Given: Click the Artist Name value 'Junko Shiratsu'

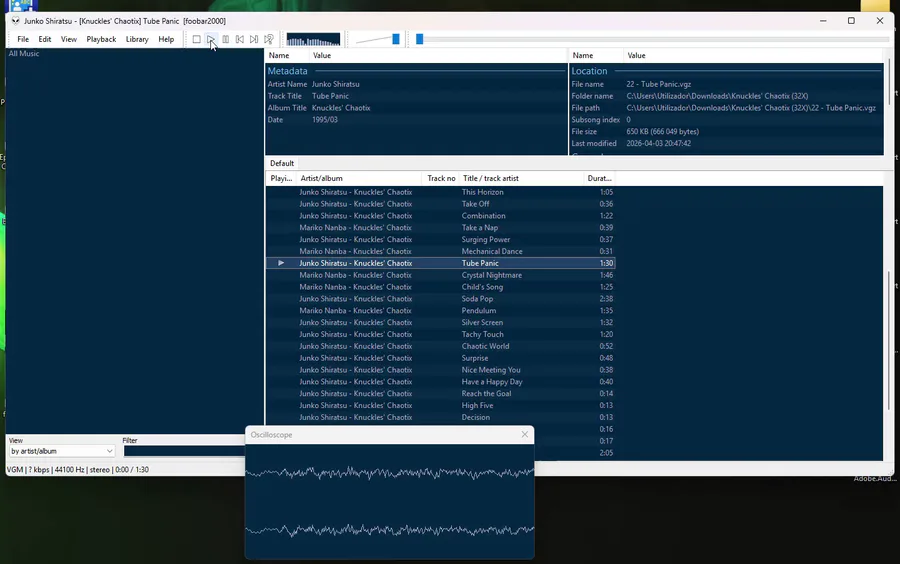Looking at the screenshot, I should (336, 84).
